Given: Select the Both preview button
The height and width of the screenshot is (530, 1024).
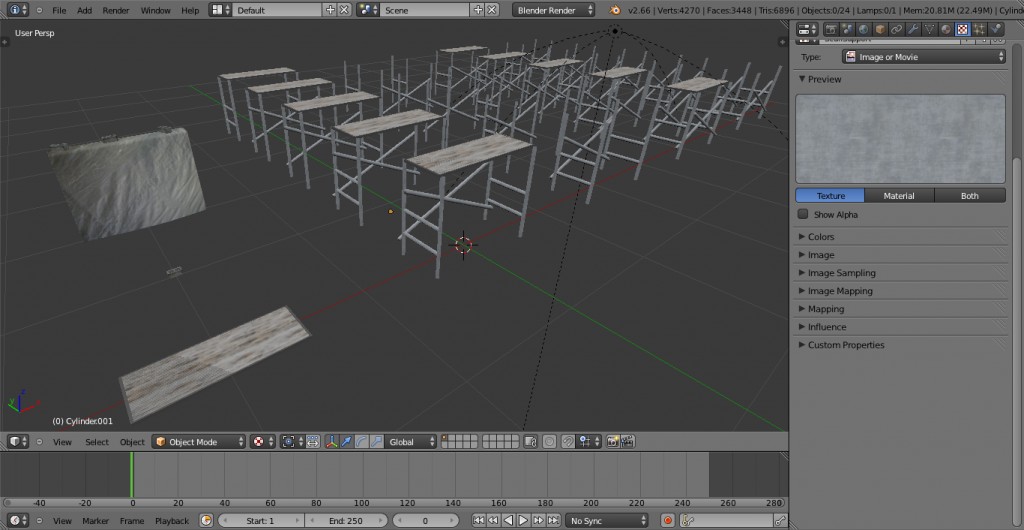Looking at the screenshot, I should point(970,196).
